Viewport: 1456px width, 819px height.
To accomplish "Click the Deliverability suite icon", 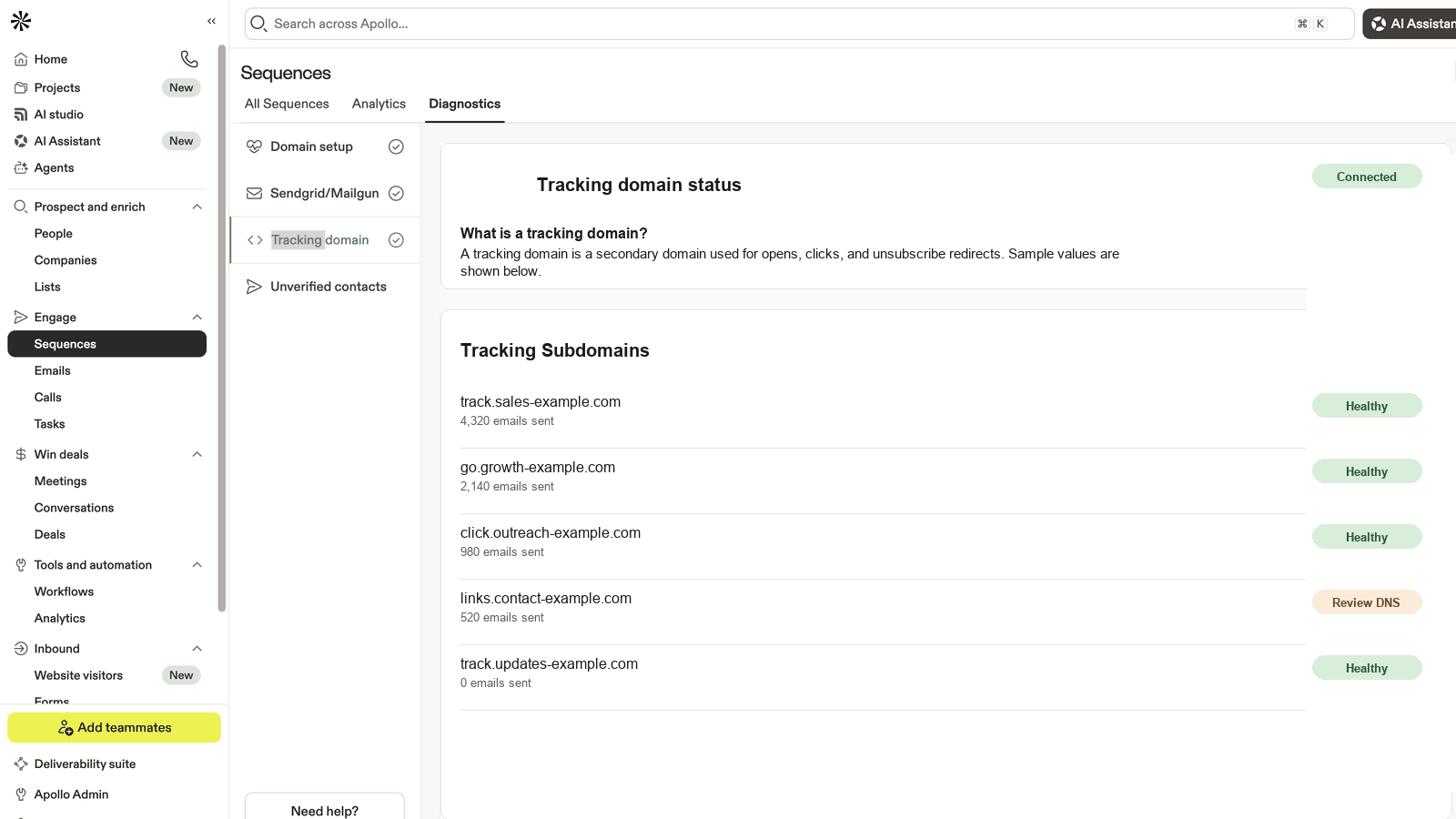I will click(21, 764).
